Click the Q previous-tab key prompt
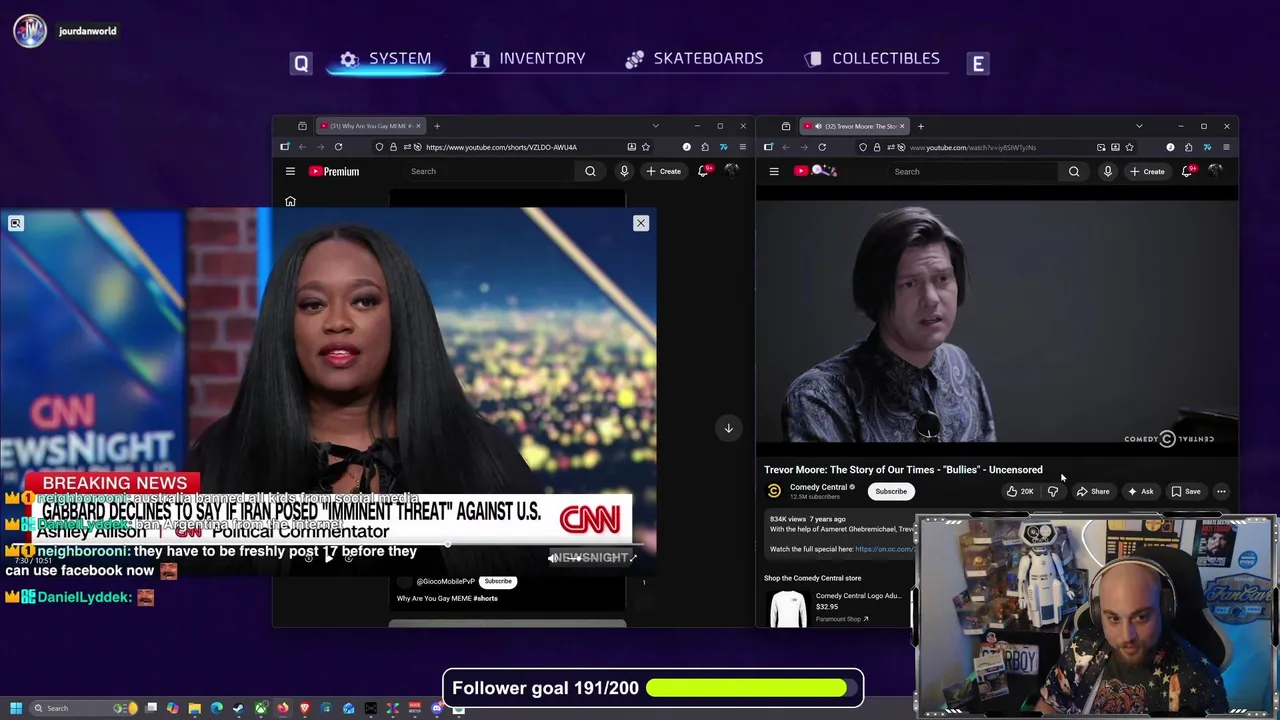The height and width of the screenshot is (720, 1280). tap(301, 64)
